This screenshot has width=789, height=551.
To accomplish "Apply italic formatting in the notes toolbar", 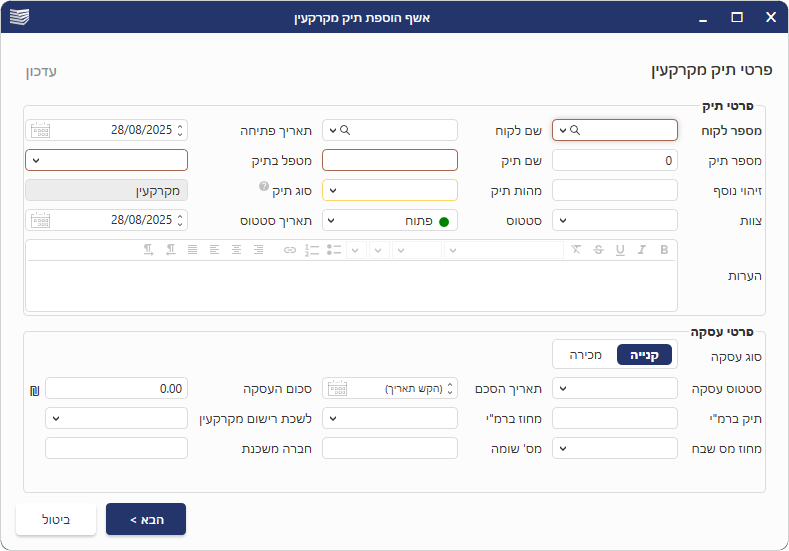I will click(x=641, y=249).
